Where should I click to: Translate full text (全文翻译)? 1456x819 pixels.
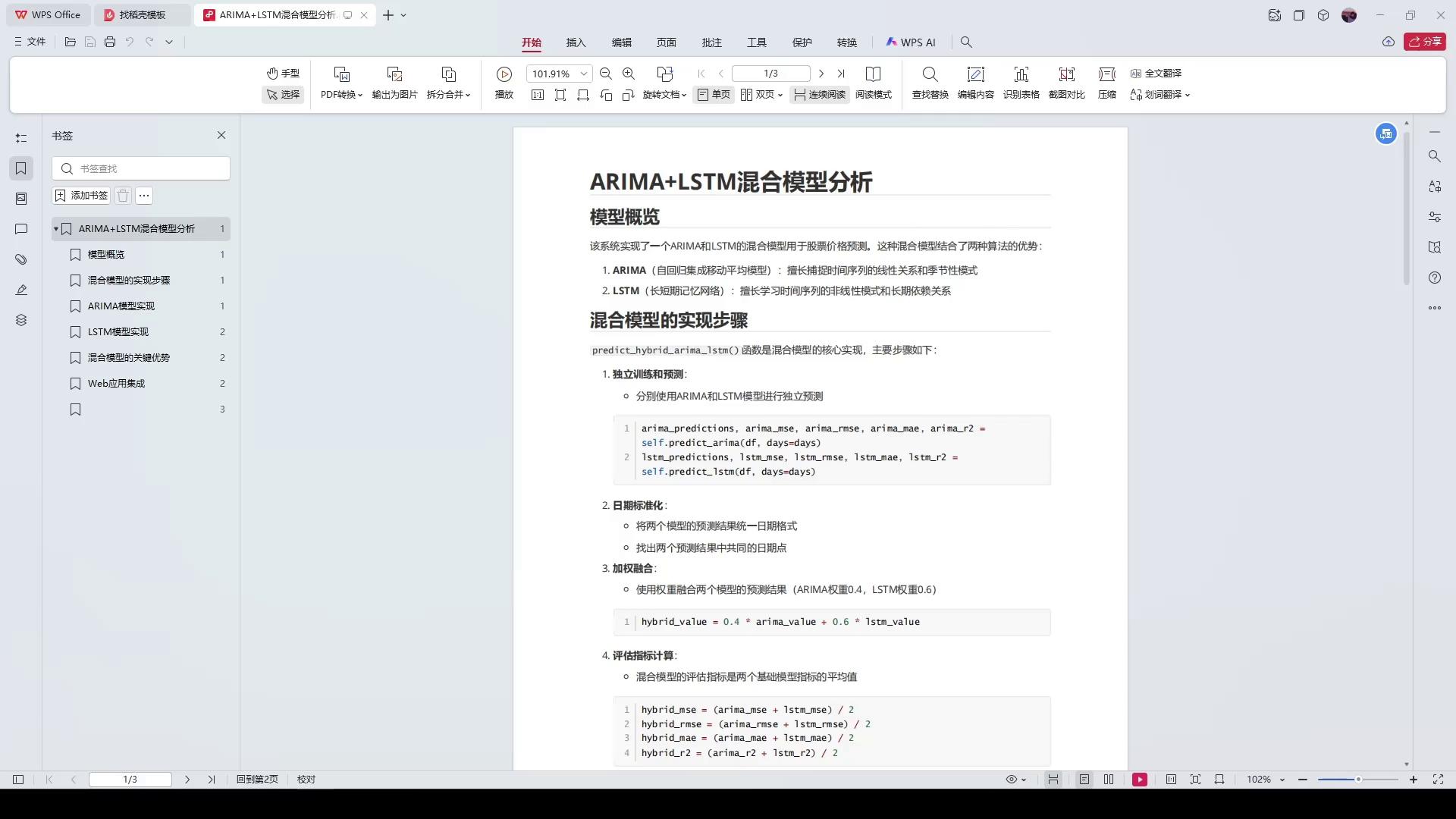tap(1156, 74)
